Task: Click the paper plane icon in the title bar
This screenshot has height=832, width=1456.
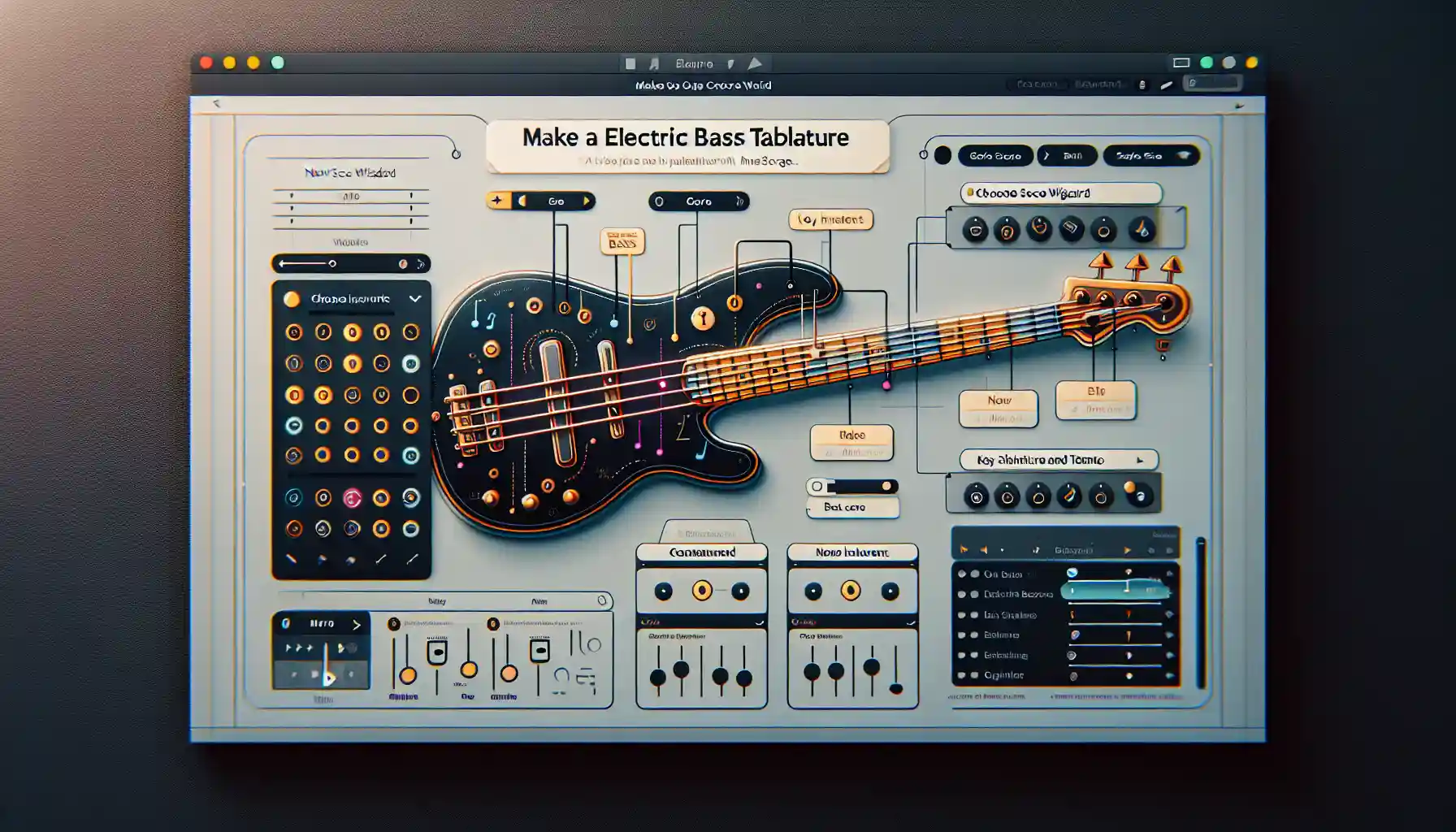Action: 755,63
